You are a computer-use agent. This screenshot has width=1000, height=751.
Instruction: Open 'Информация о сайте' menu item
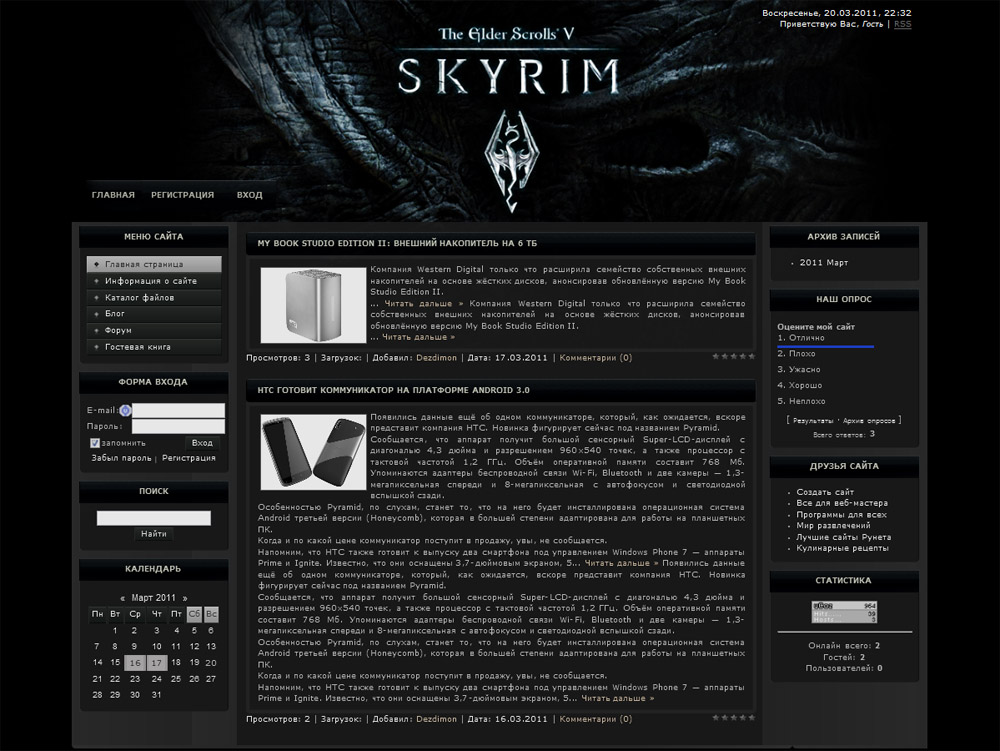(154, 281)
